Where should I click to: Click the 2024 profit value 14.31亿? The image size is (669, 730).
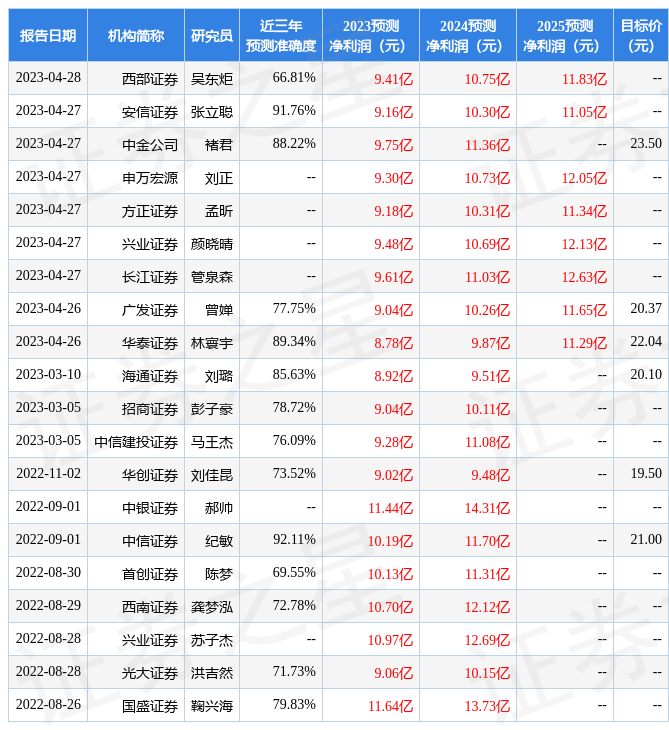(487, 508)
